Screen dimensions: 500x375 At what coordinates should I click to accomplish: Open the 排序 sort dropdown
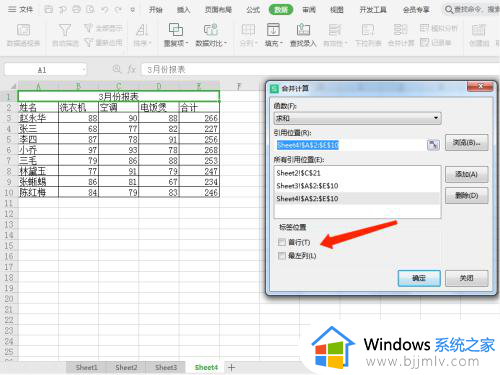[x=142, y=35]
